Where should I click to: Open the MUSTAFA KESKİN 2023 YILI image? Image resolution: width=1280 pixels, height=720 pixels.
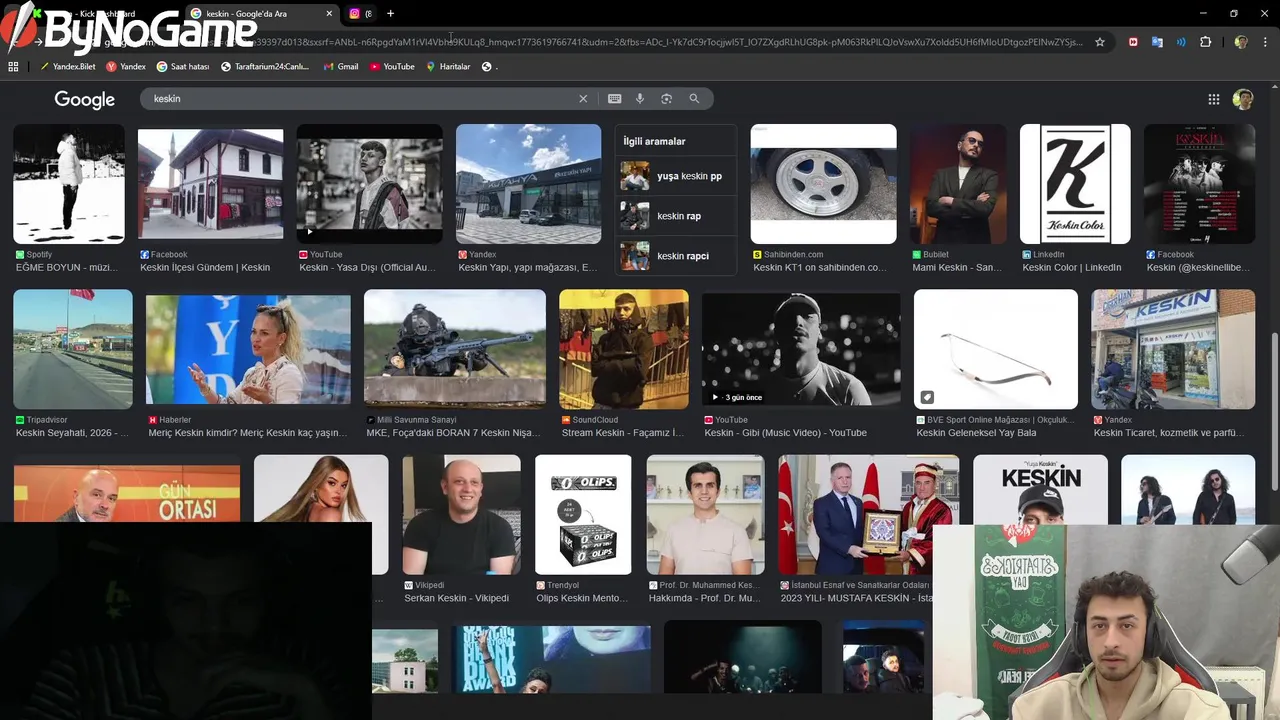coord(868,515)
